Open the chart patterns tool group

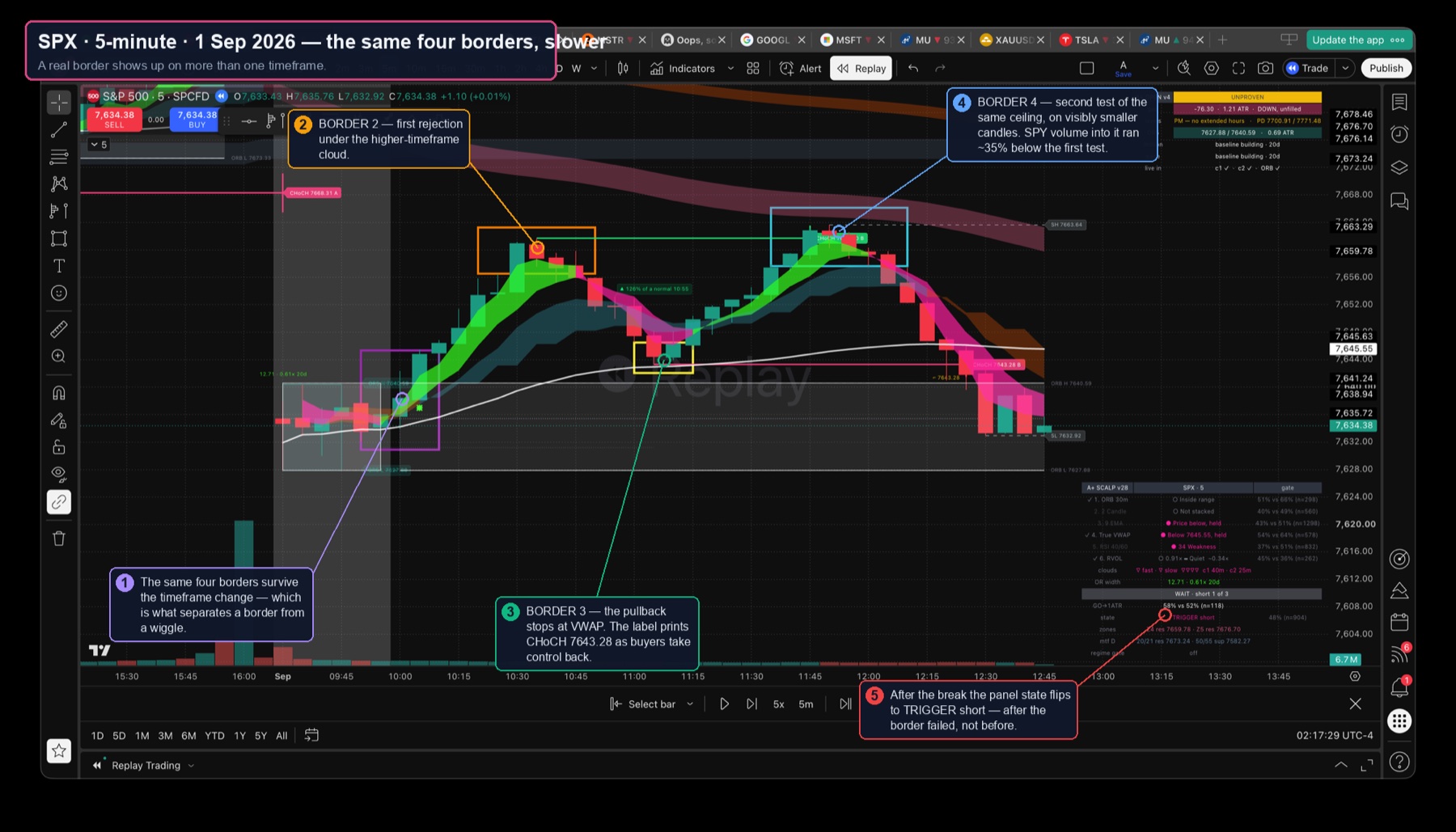(x=59, y=184)
